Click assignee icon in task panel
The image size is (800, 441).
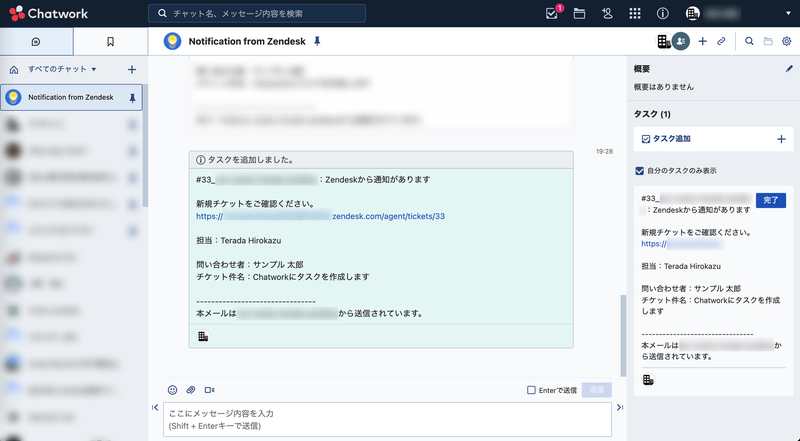pyautogui.click(x=648, y=380)
